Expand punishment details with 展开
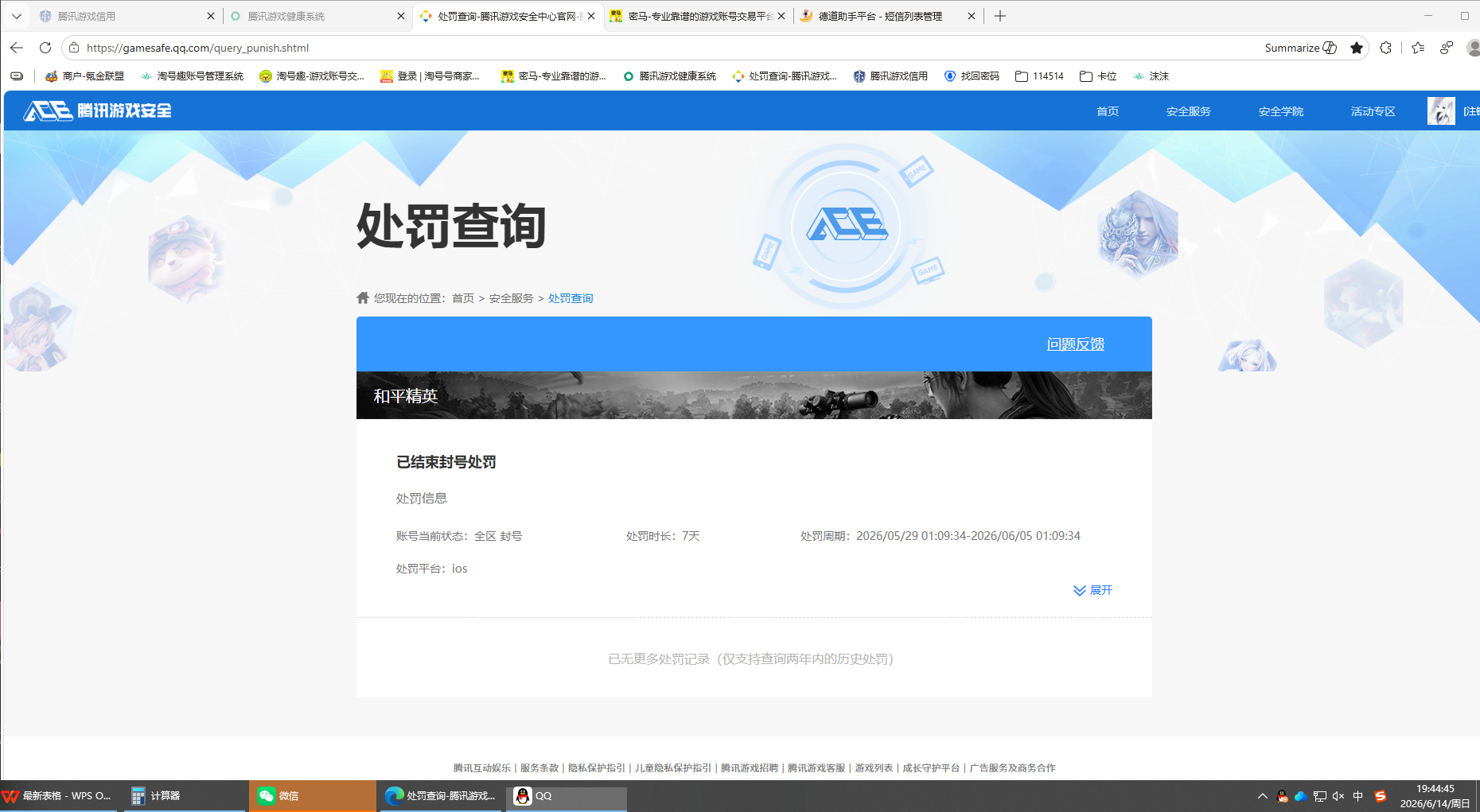1480x812 pixels. [1093, 590]
